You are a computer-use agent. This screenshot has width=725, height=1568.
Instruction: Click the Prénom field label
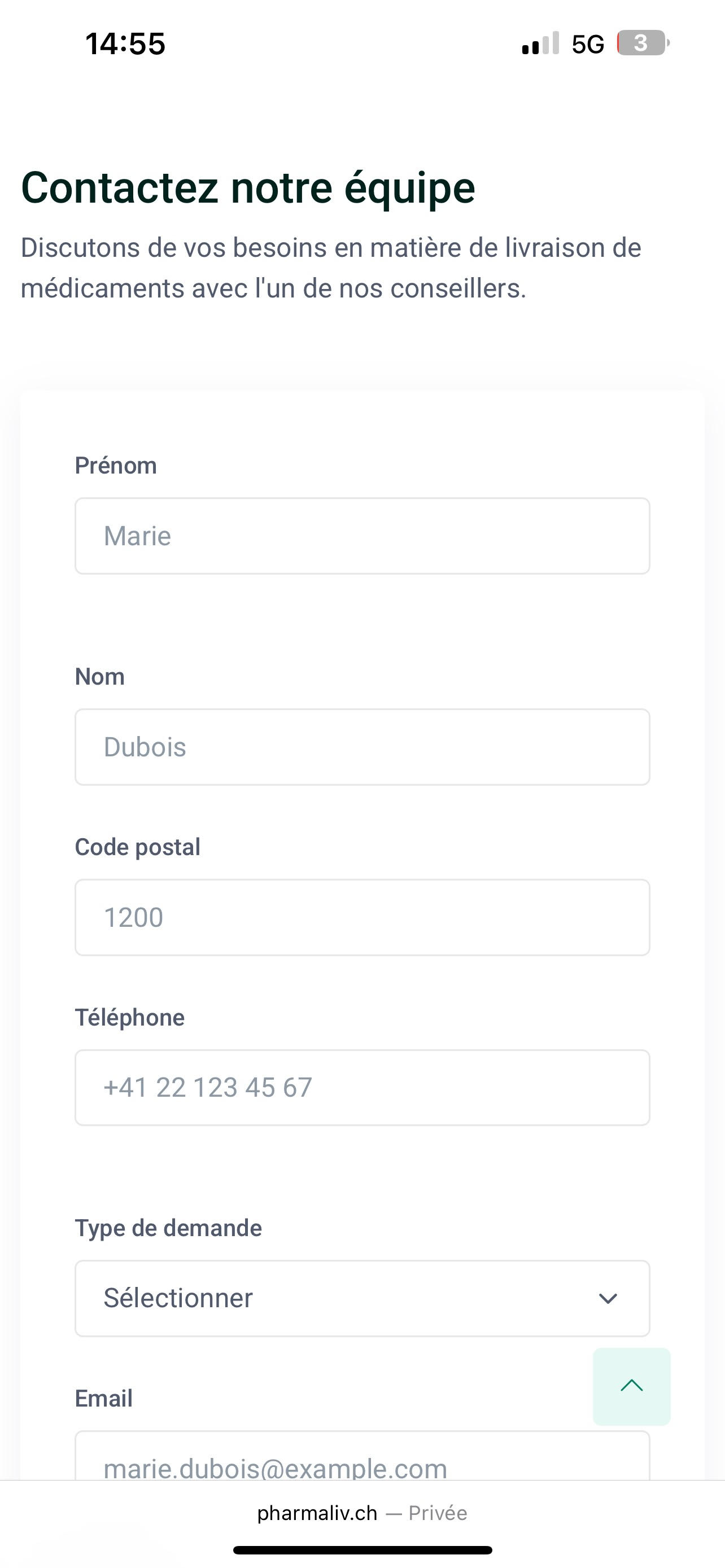coord(116,466)
